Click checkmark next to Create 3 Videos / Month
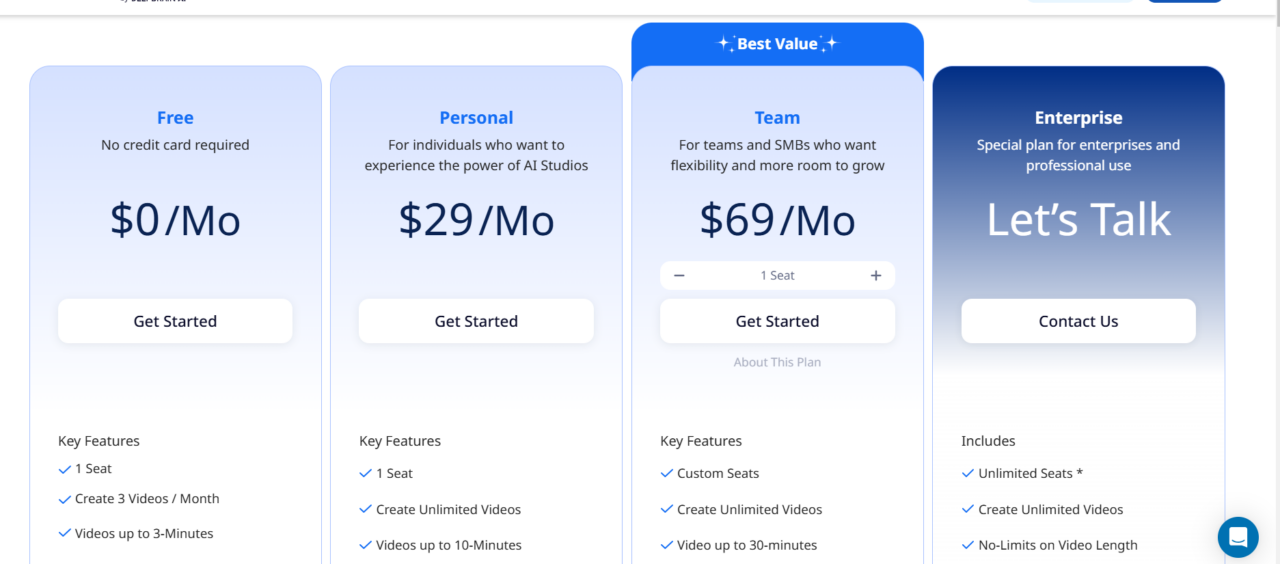The height and width of the screenshot is (564, 1280). [65, 499]
